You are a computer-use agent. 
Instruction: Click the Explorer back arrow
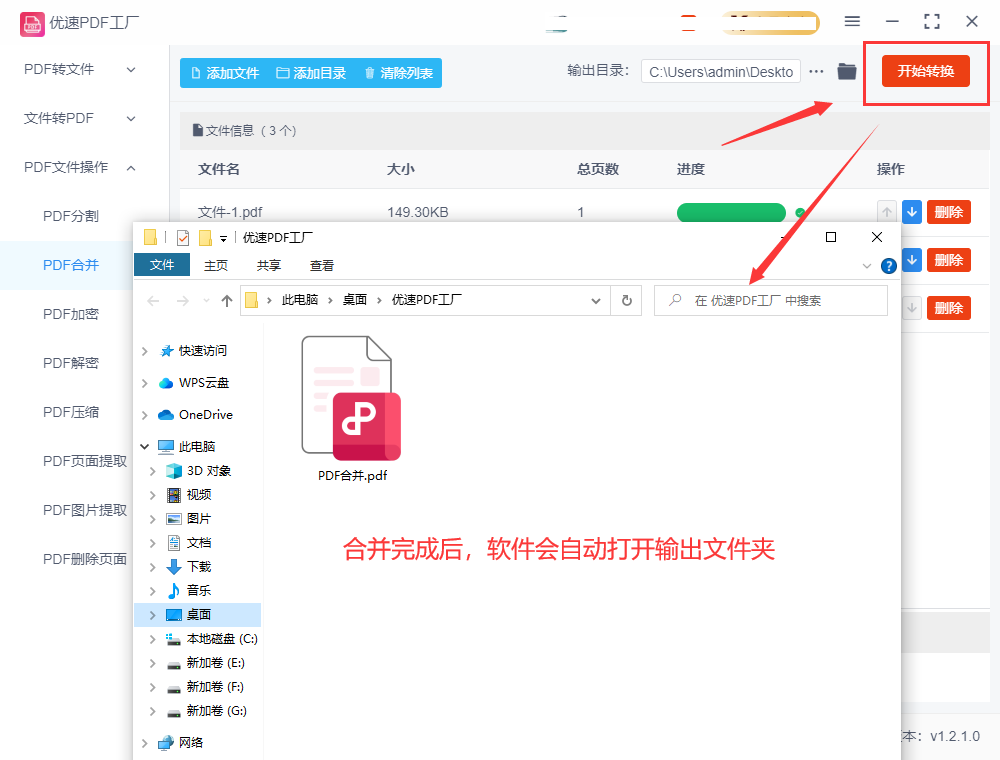(153, 301)
